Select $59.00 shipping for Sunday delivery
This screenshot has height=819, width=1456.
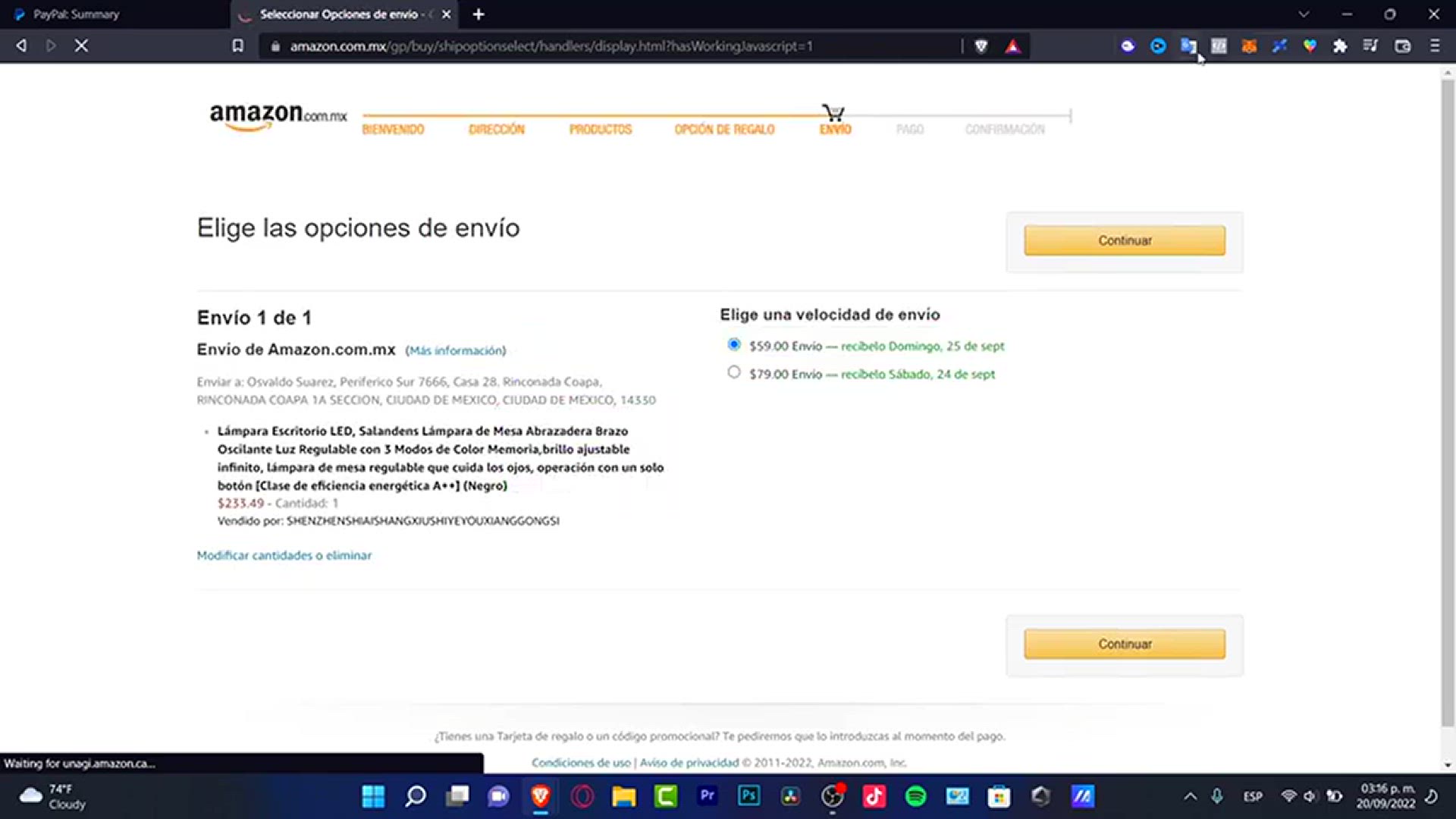click(733, 345)
